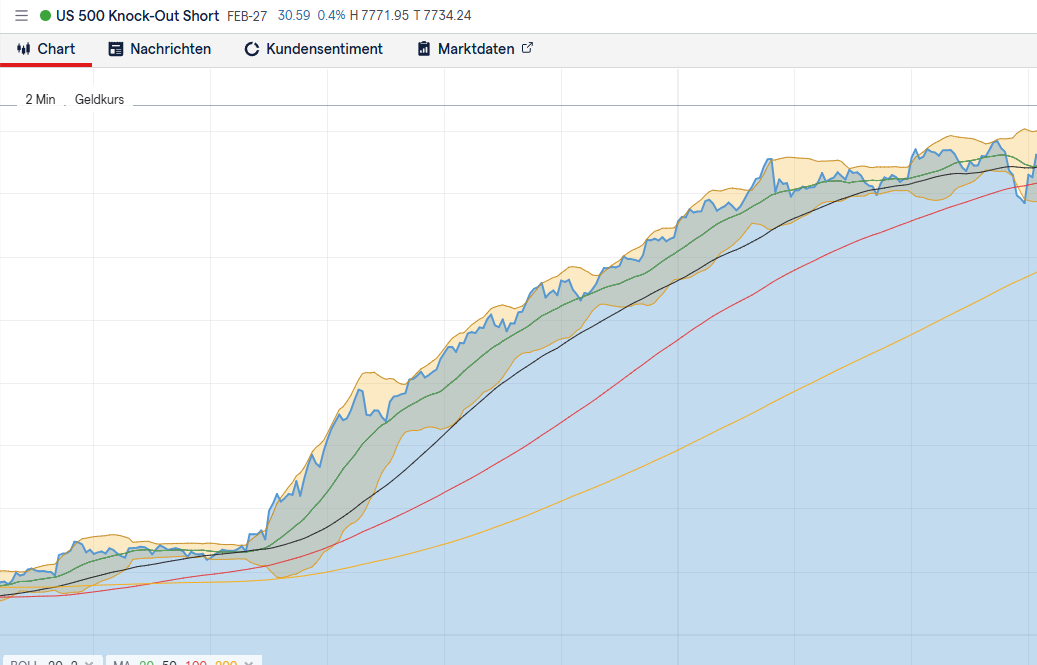Viewport: 1037px width, 665px height.
Task: Remove the BOLL indicator tag
Action: pos(90,662)
